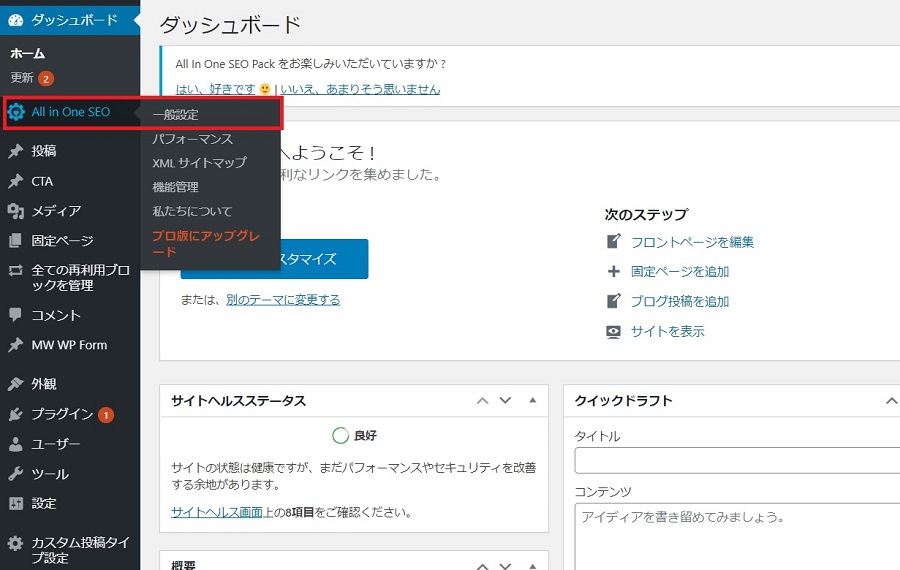
Task: Click プロ版にアップグレード upgrade link
Action: click(205, 244)
